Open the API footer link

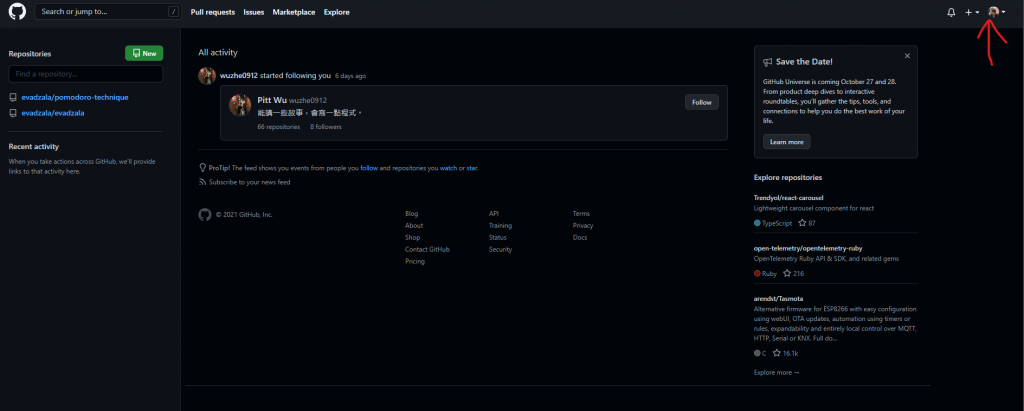coord(494,214)
